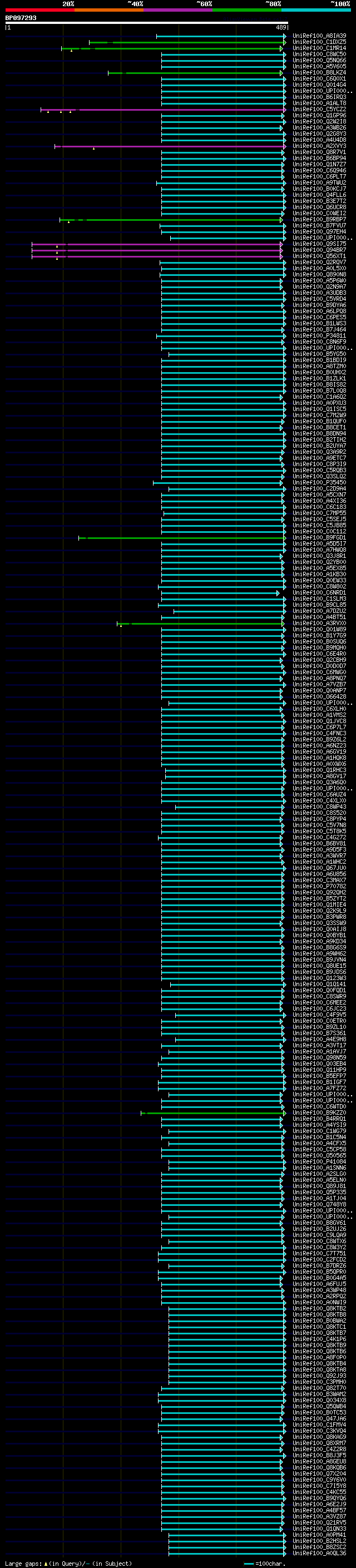The image size is (356, 1568).
Task: Click label UniRef100_Q3J8R1
Action: click(x=319, y=556)
